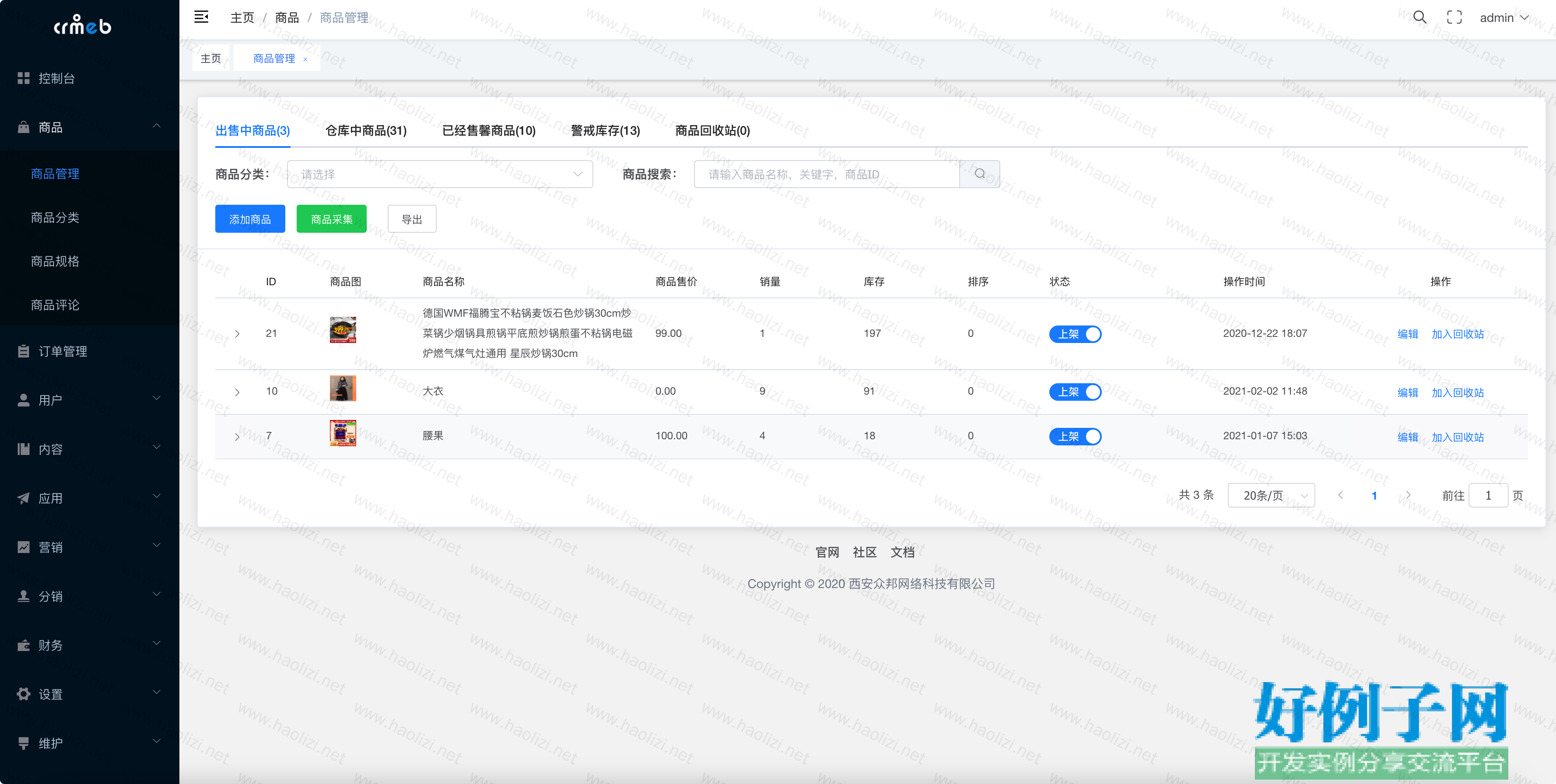Collapse sidebar with the hamburger menu icon

tap(201, 17)
